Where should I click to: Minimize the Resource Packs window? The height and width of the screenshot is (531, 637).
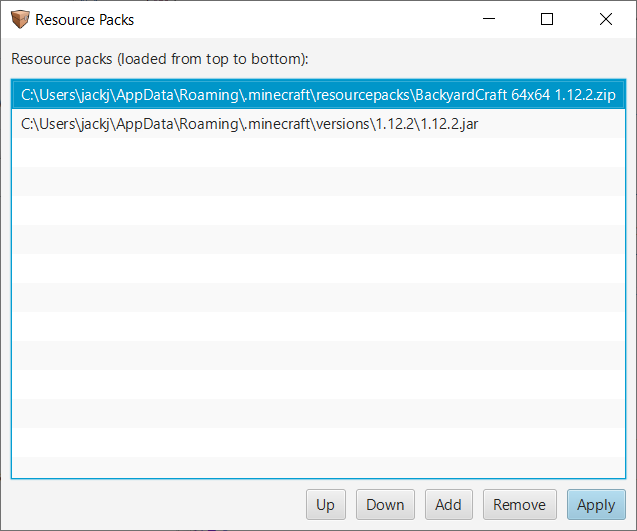coord(489,19)
